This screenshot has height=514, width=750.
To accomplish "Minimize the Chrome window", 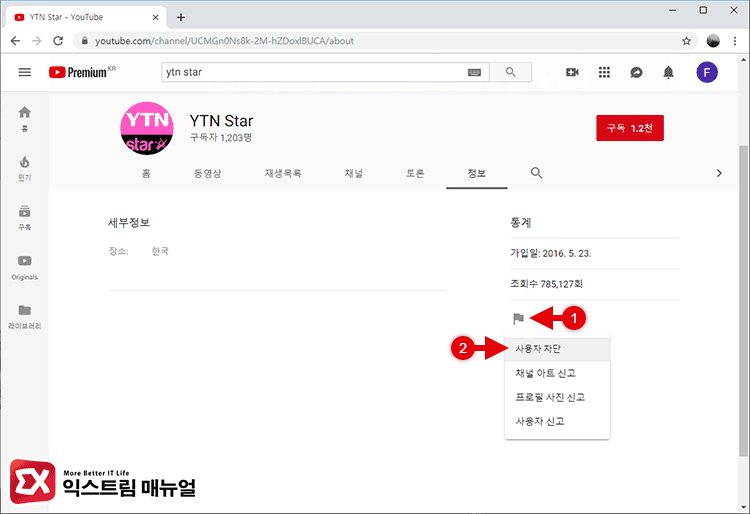I will [x=672, y=10].
